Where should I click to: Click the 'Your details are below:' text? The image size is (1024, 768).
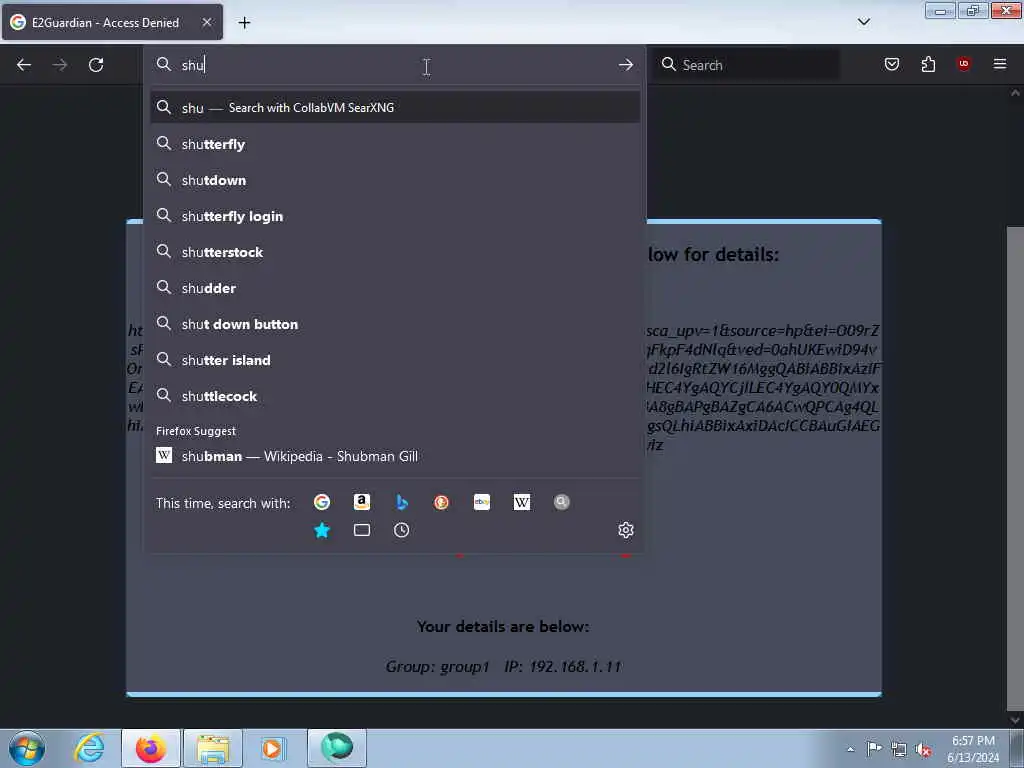[x=503, y=627]
